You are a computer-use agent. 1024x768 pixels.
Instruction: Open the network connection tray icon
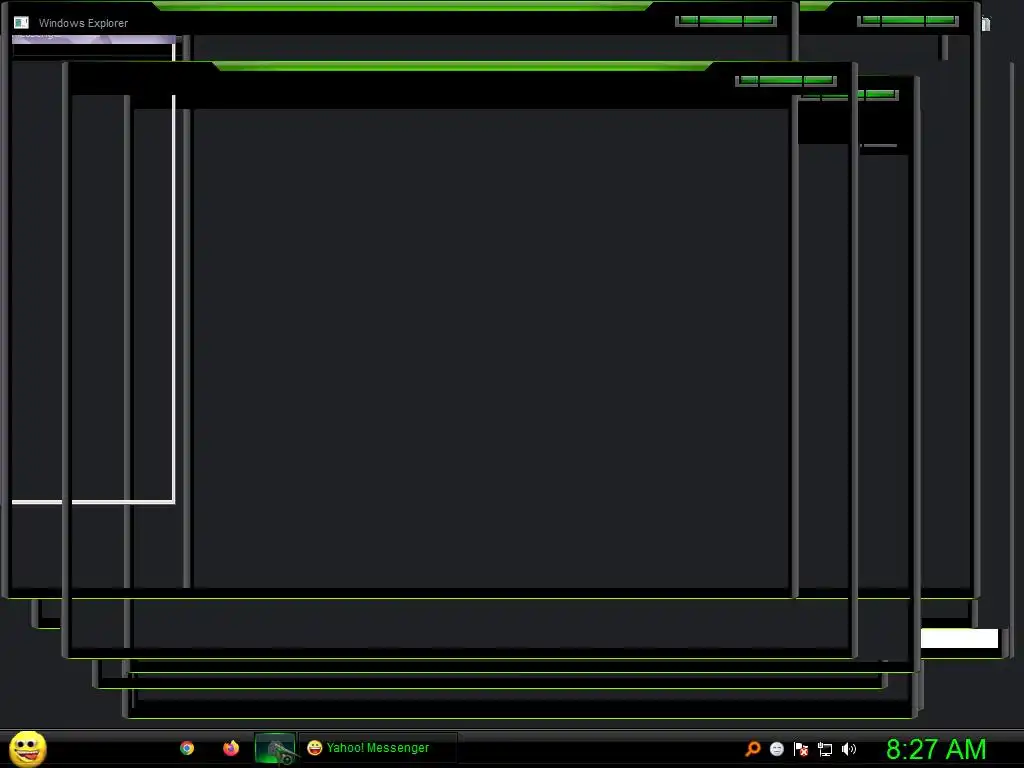(x=825, y=750)
